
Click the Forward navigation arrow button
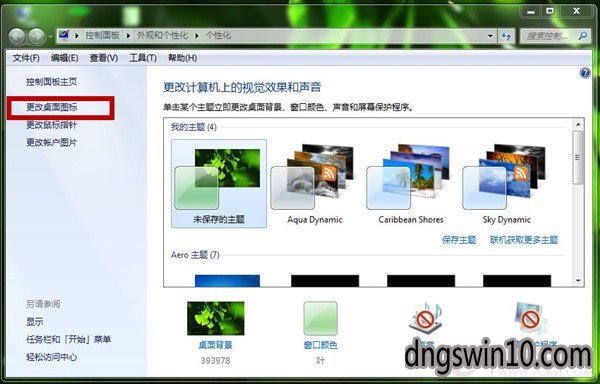tap(37, 36)
